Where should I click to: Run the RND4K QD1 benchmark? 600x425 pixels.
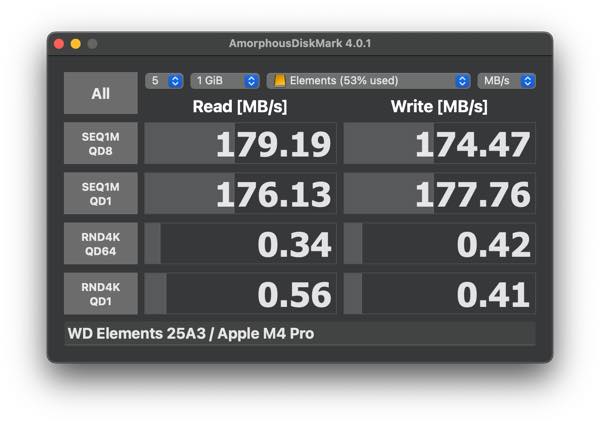click(101, 294)
